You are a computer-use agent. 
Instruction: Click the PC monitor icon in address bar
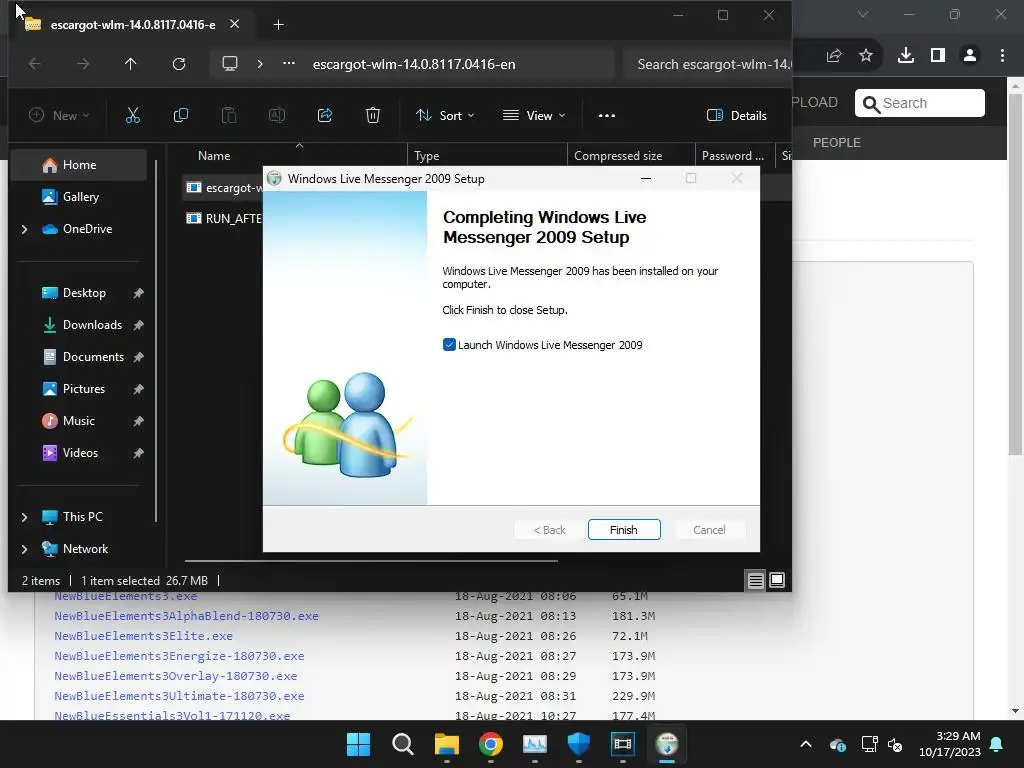[230, 64]
